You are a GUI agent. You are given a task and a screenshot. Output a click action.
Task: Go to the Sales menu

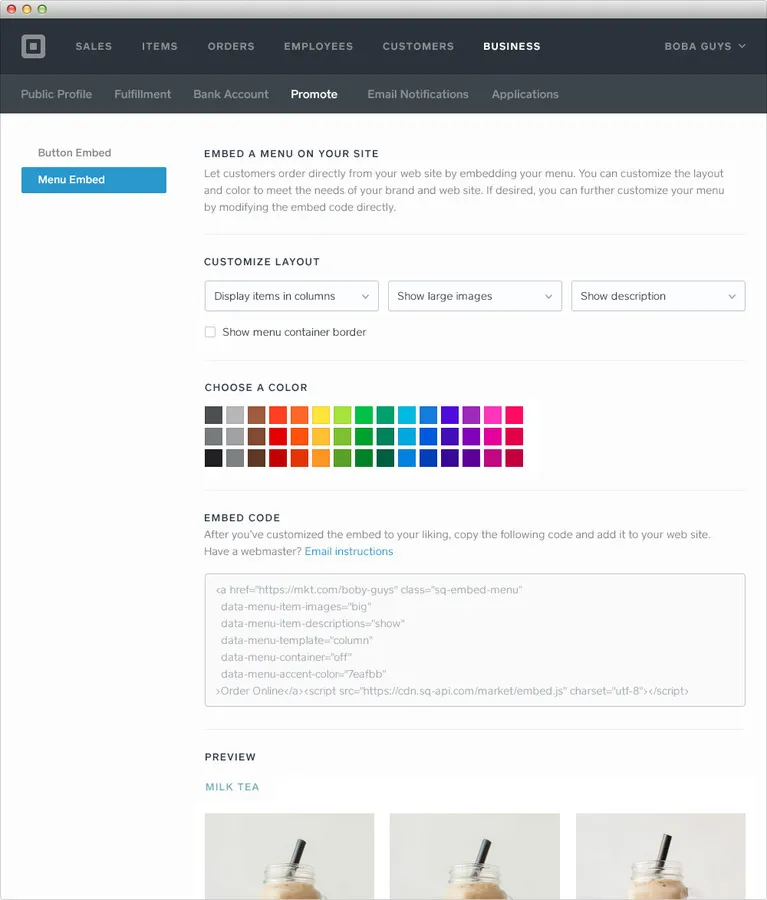94,46
